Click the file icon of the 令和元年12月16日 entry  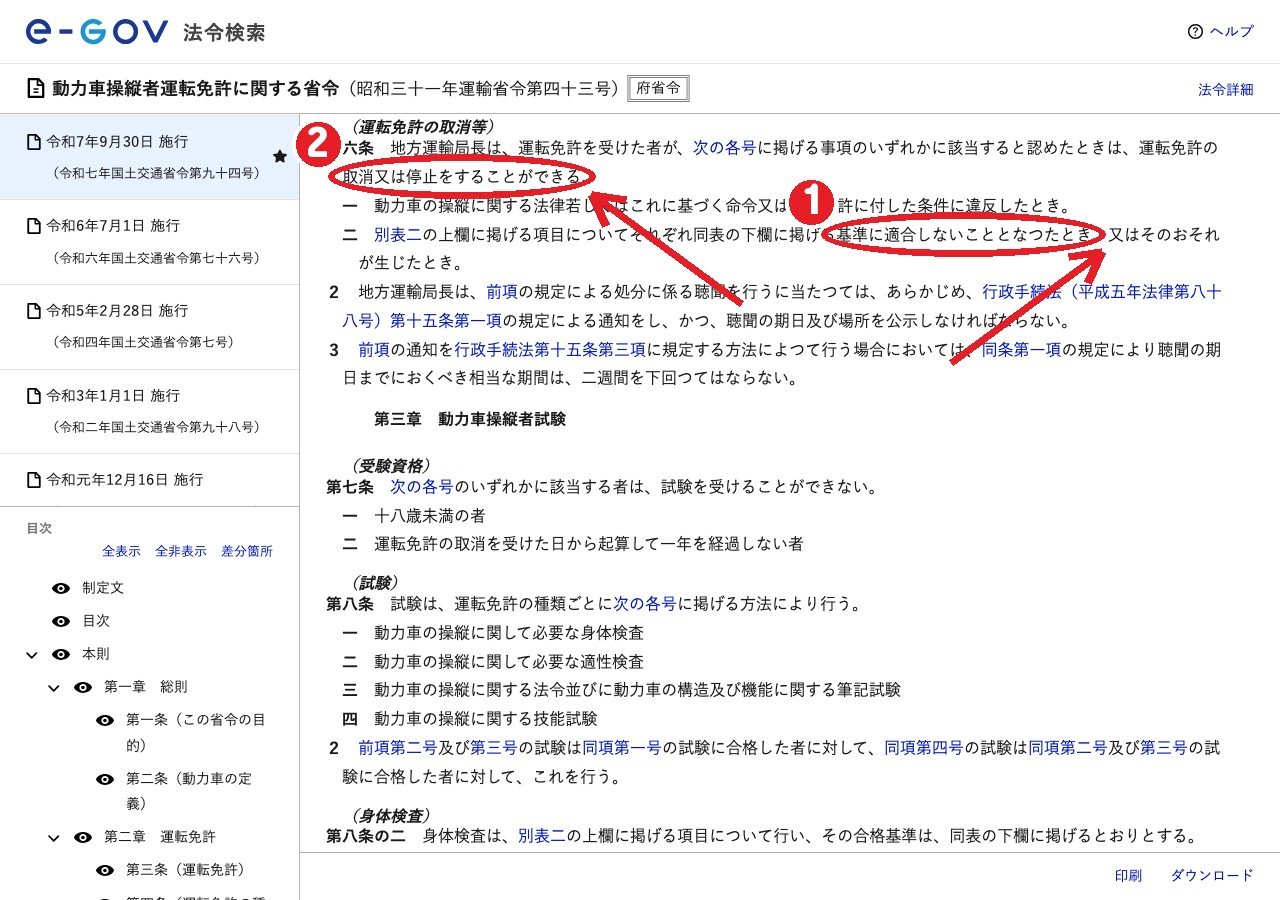click(x=34, y=480)
